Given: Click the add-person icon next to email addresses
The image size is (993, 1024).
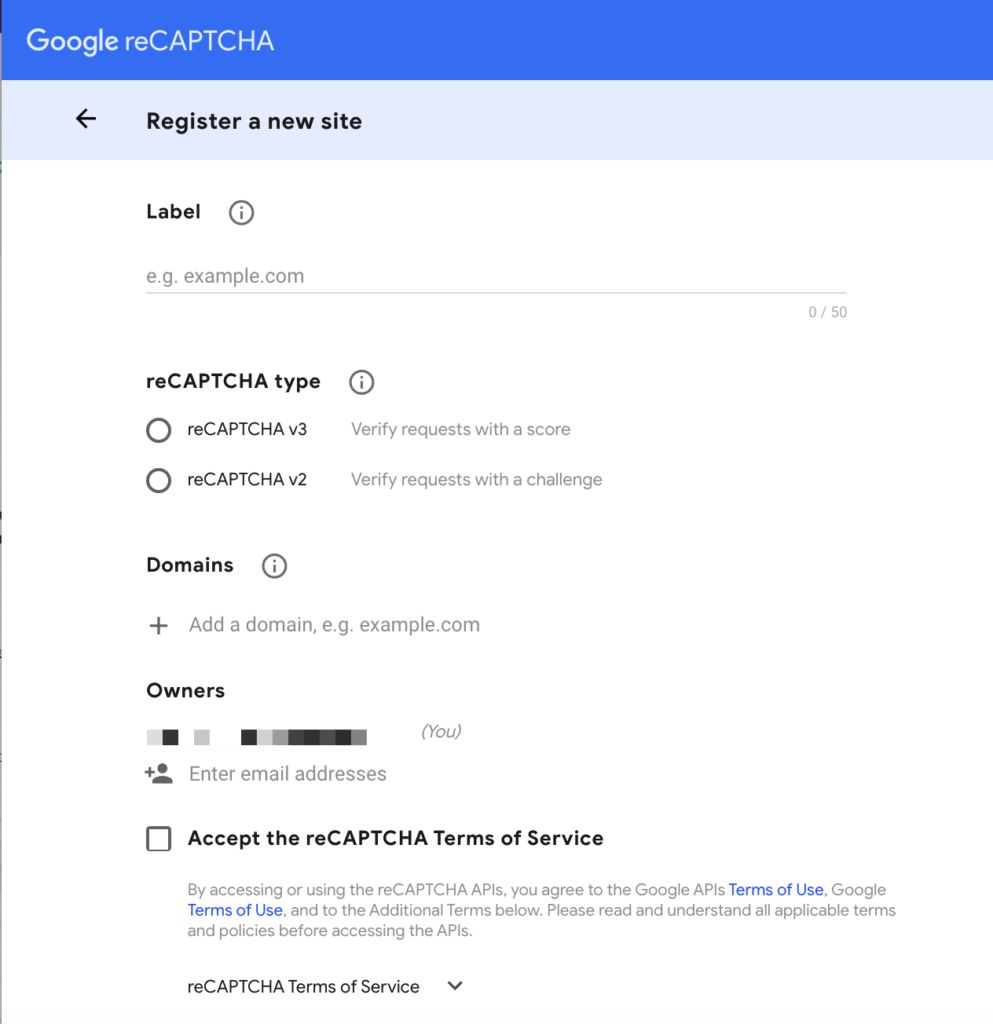Looking at the screenshot, I should point(158,772).
